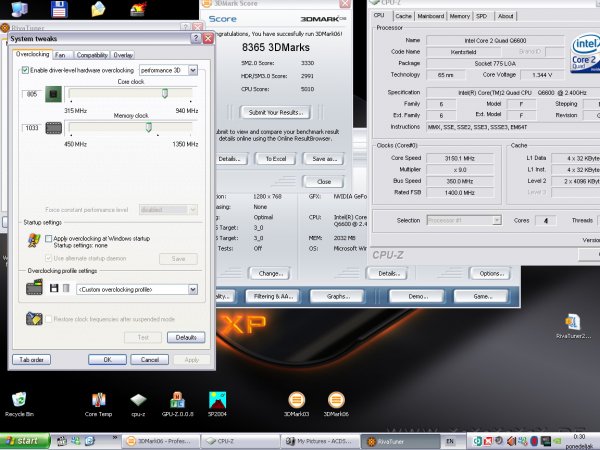
Task: Open the About tab in CPU-Z
Action: 505,16
